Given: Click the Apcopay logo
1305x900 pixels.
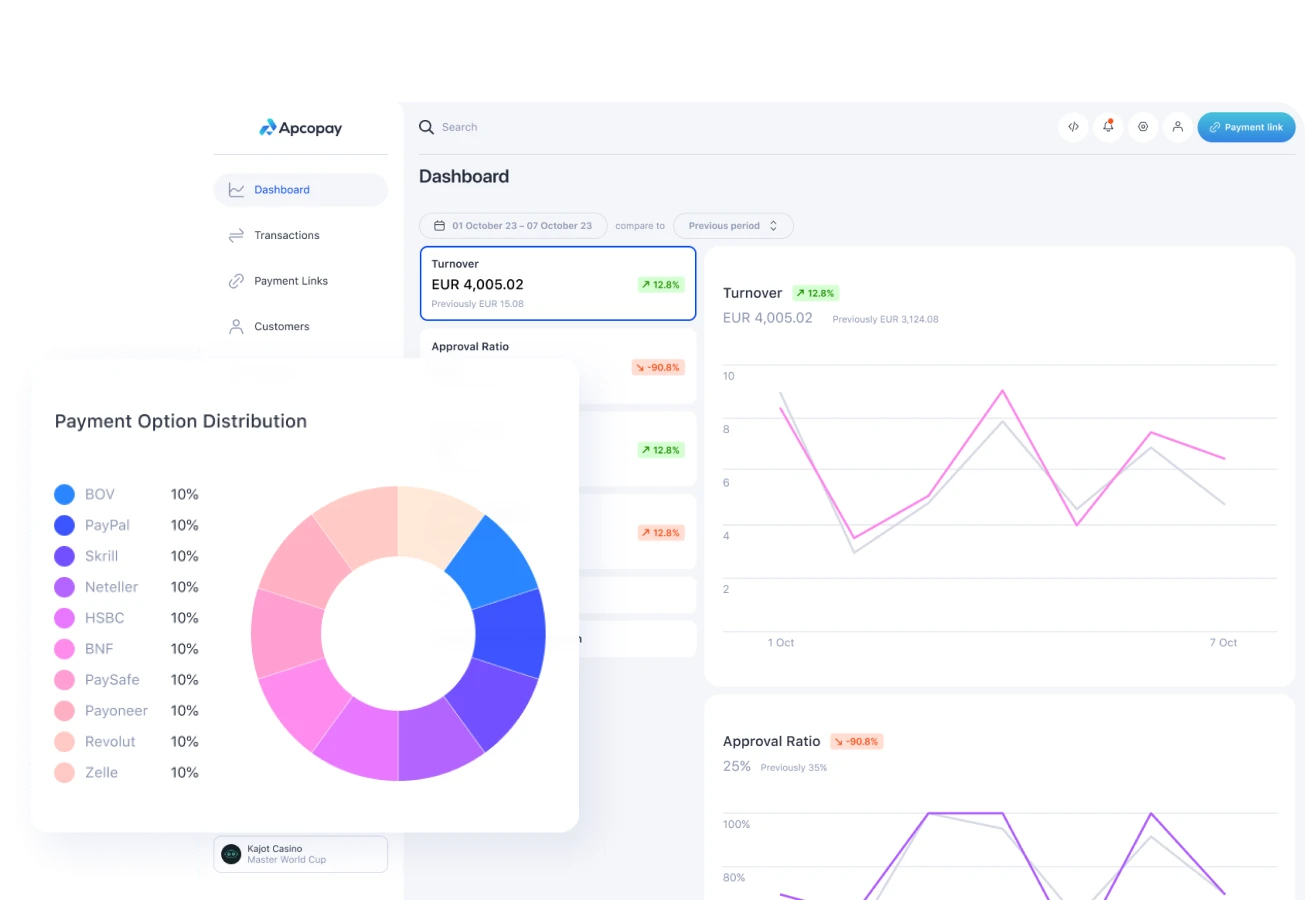Looking at the screenshot, I should coord(300,128).
